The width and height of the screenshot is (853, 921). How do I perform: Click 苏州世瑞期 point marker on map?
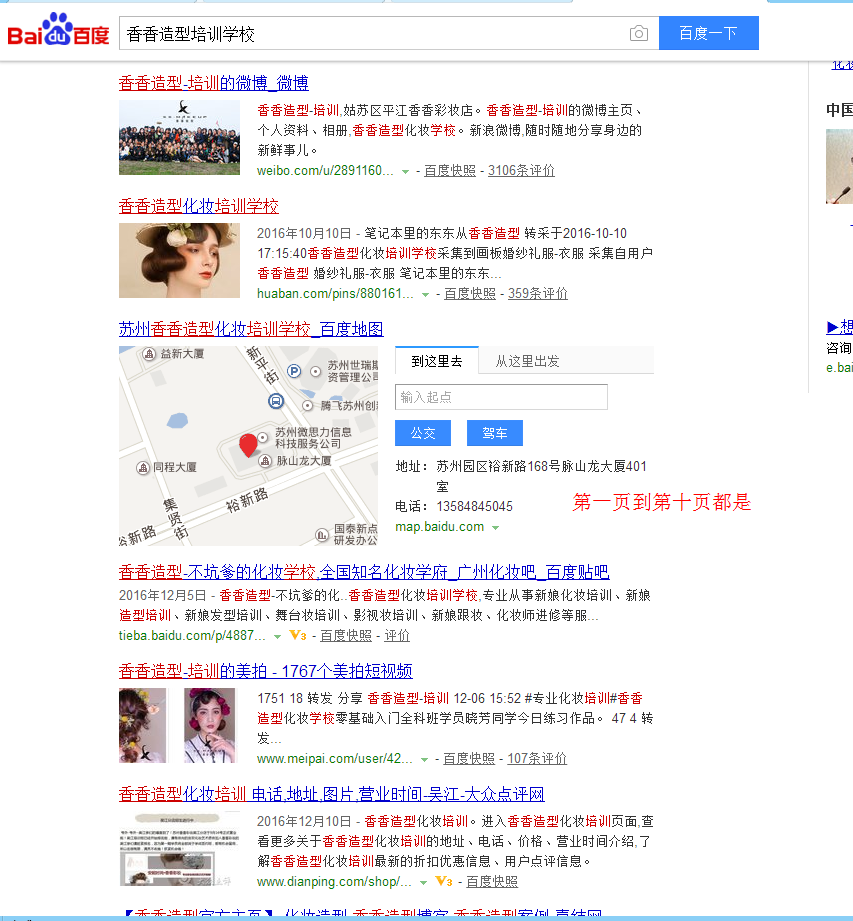tap(315, 371)
